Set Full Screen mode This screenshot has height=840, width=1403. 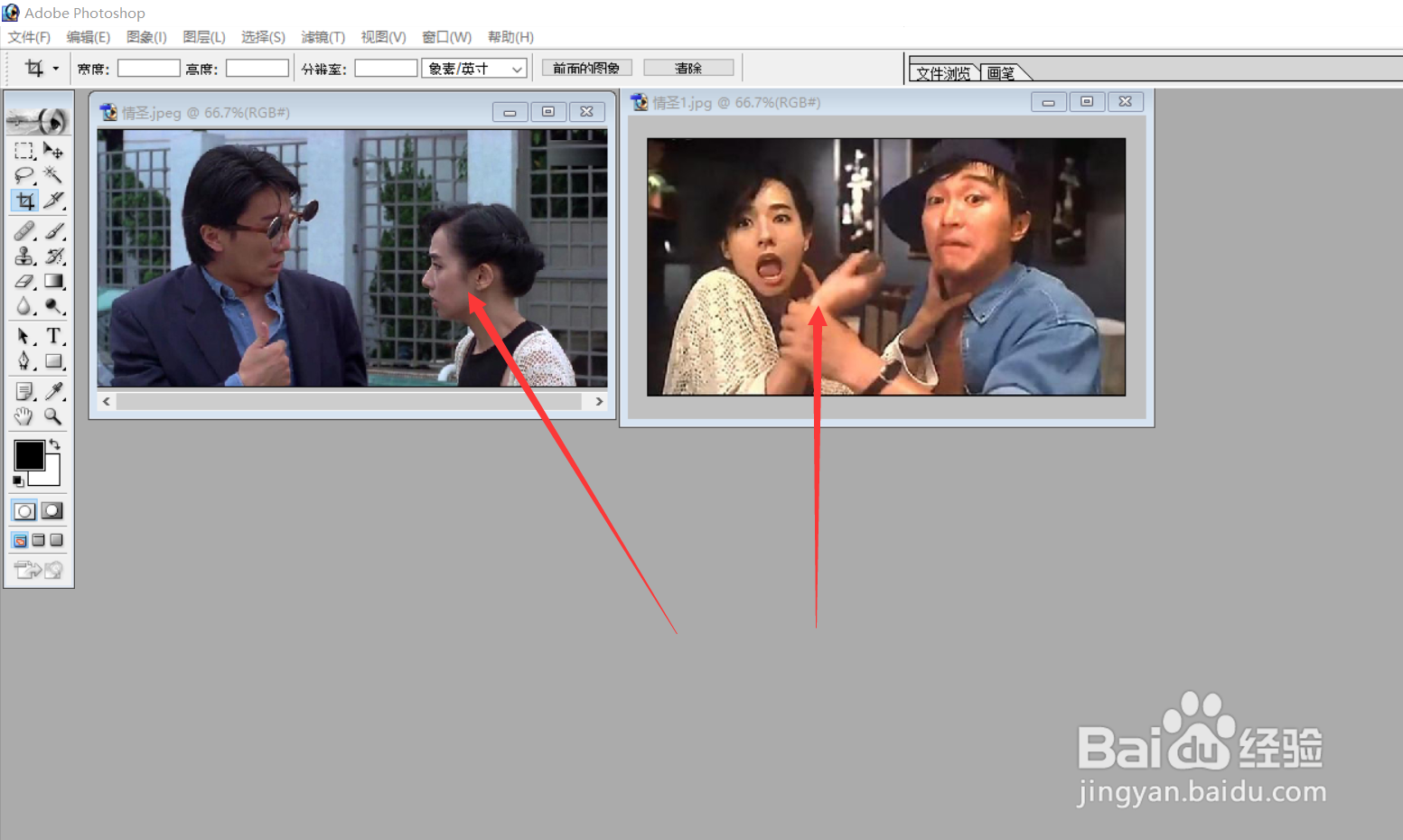click(56, 540)
